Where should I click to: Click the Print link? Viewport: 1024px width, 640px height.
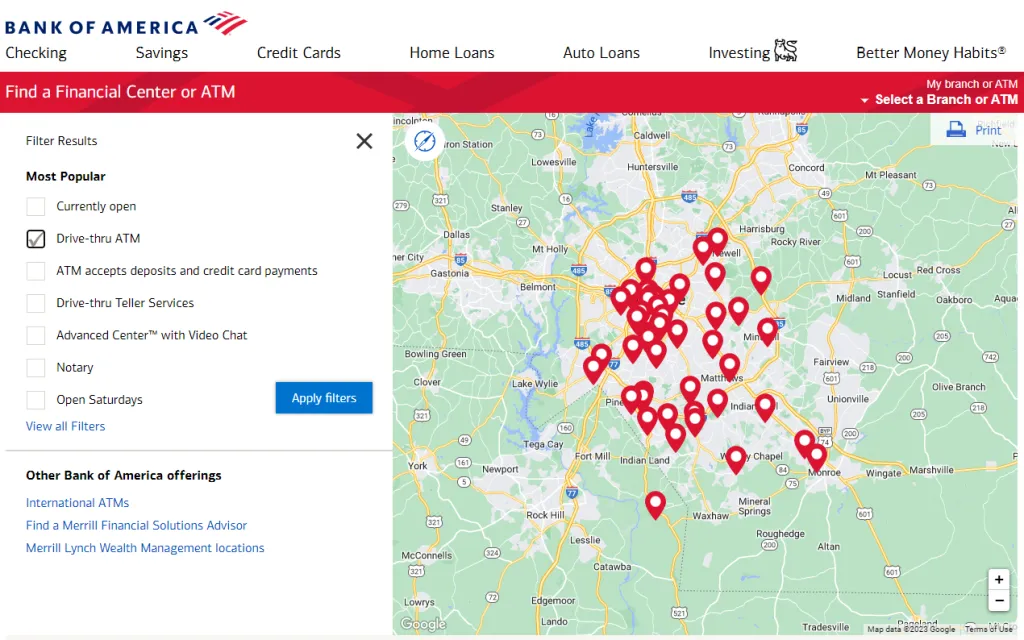click(987, 130)
